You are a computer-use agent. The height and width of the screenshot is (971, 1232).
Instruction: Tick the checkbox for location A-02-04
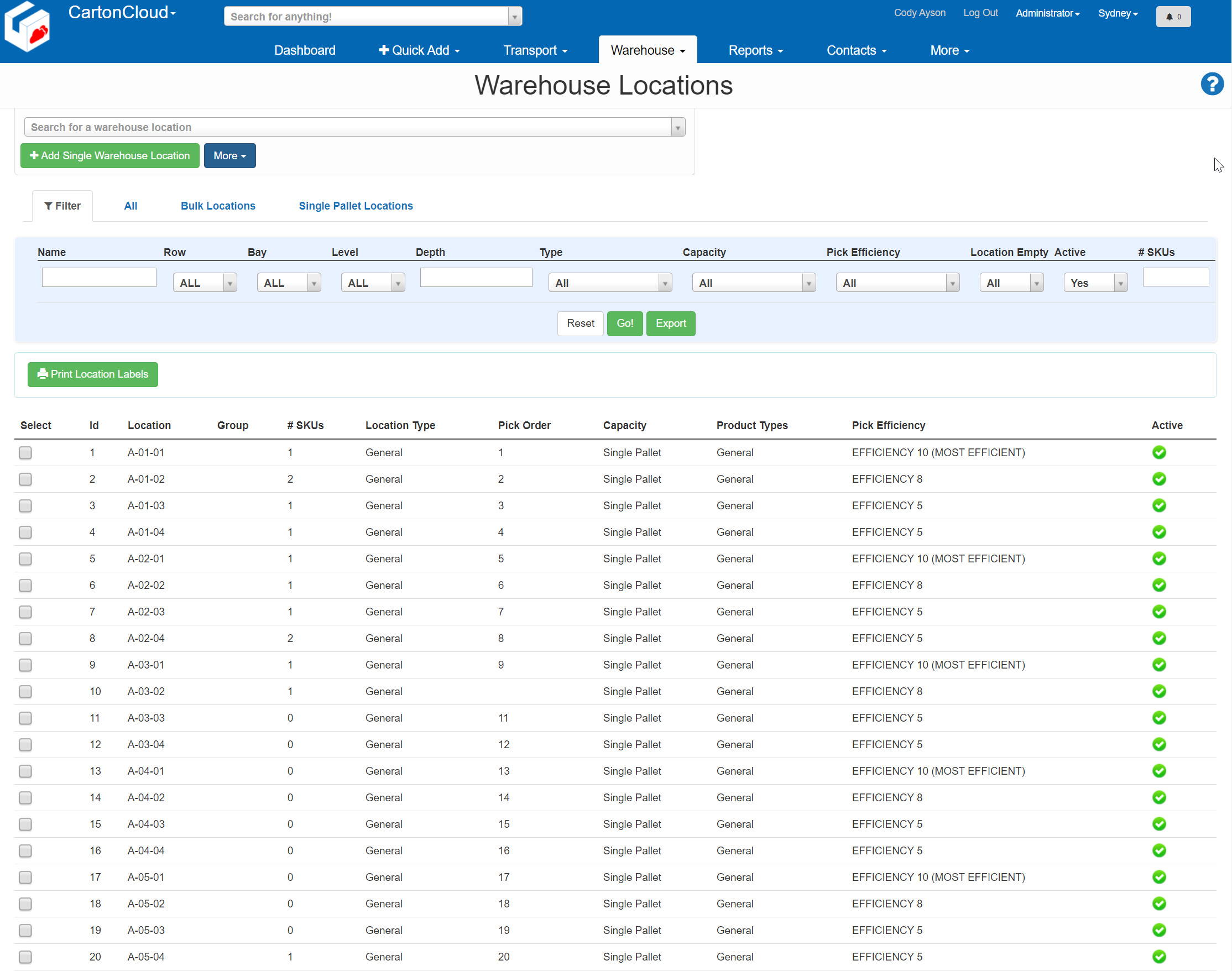coord(25,639)
